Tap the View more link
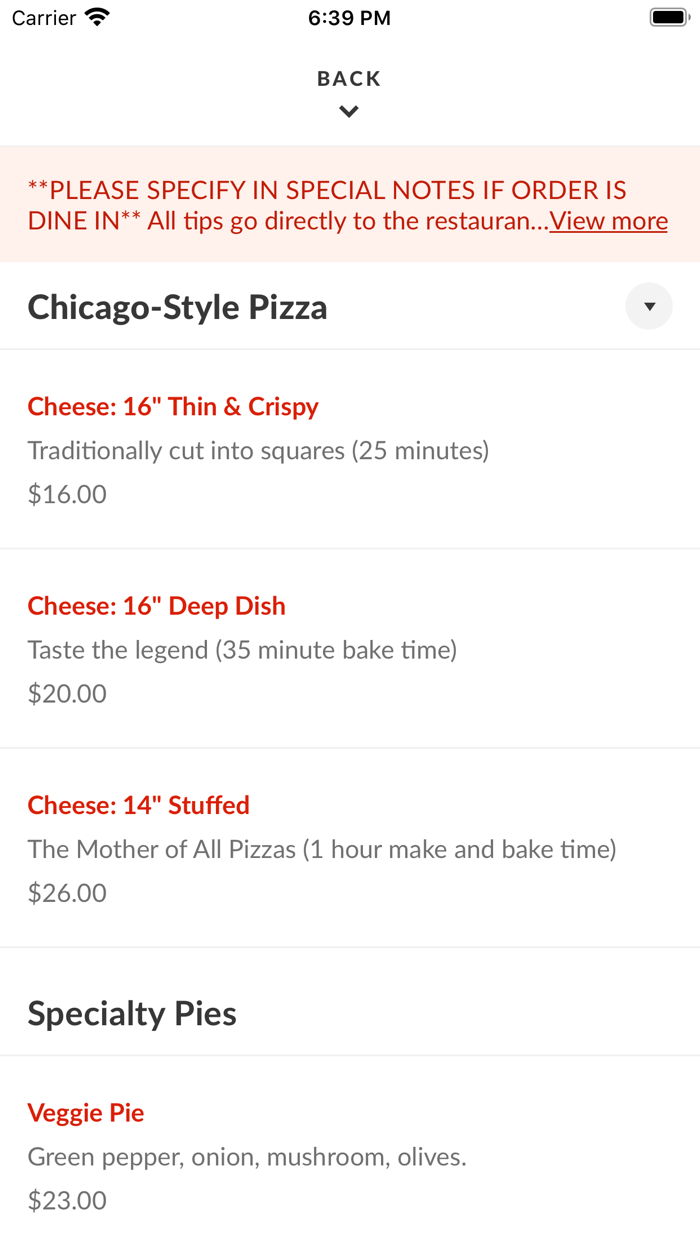Viewport: 700px width, 1244px height. click(608, 221)
